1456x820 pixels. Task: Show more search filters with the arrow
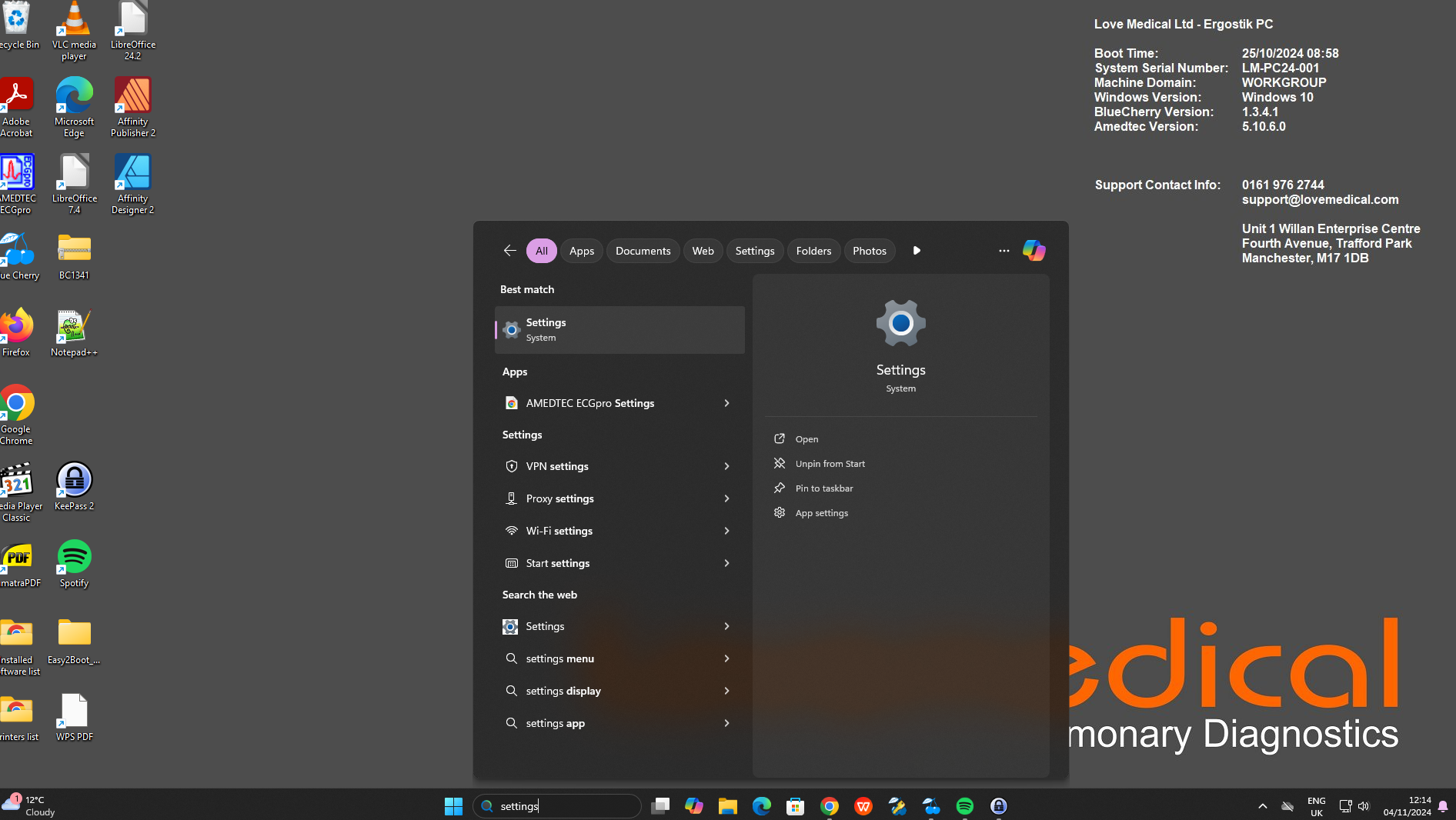pyautogui.click(x=917, y=251)
